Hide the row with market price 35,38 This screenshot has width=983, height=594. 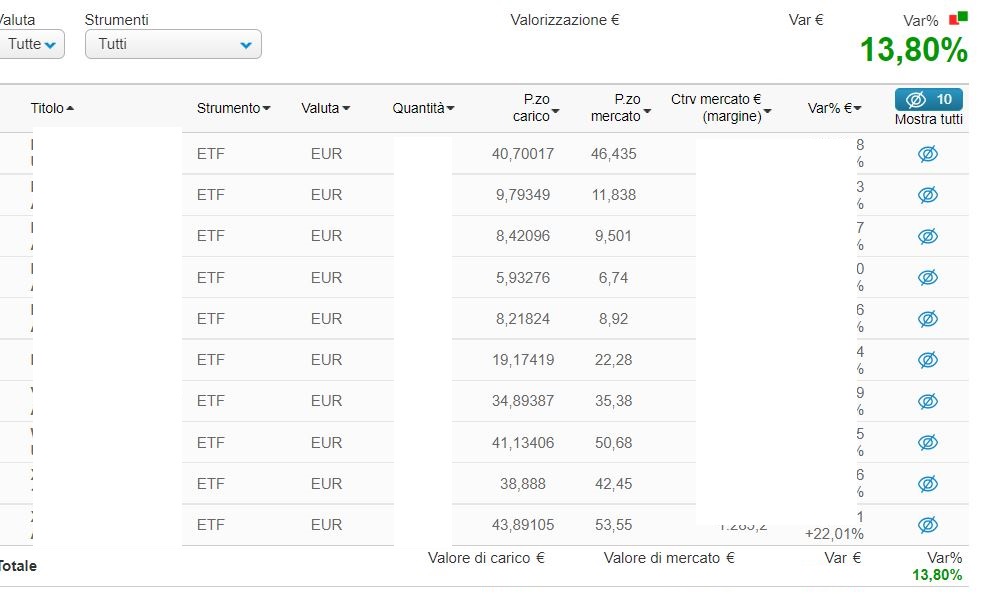point(928,401)
